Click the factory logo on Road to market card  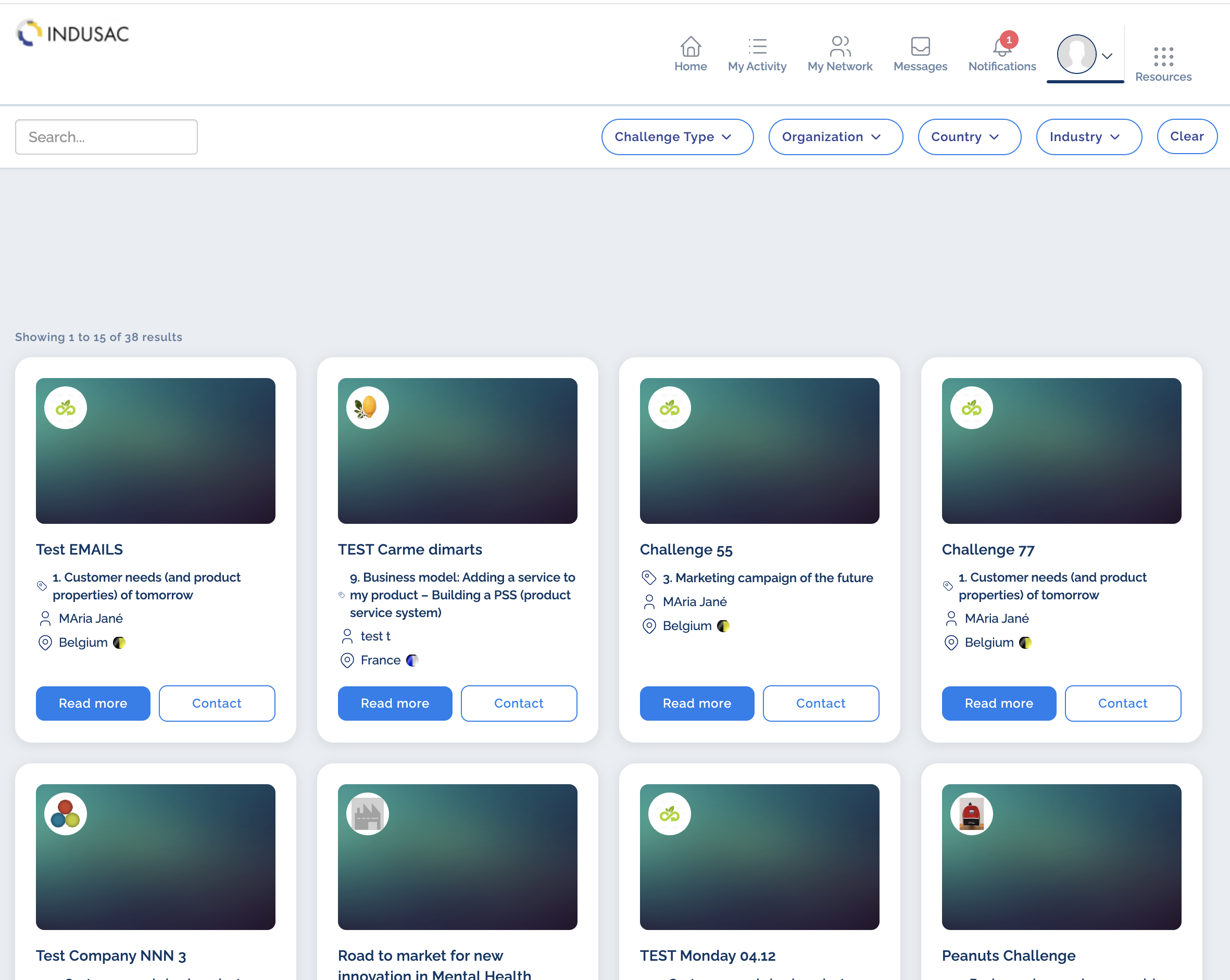(368, 814)
